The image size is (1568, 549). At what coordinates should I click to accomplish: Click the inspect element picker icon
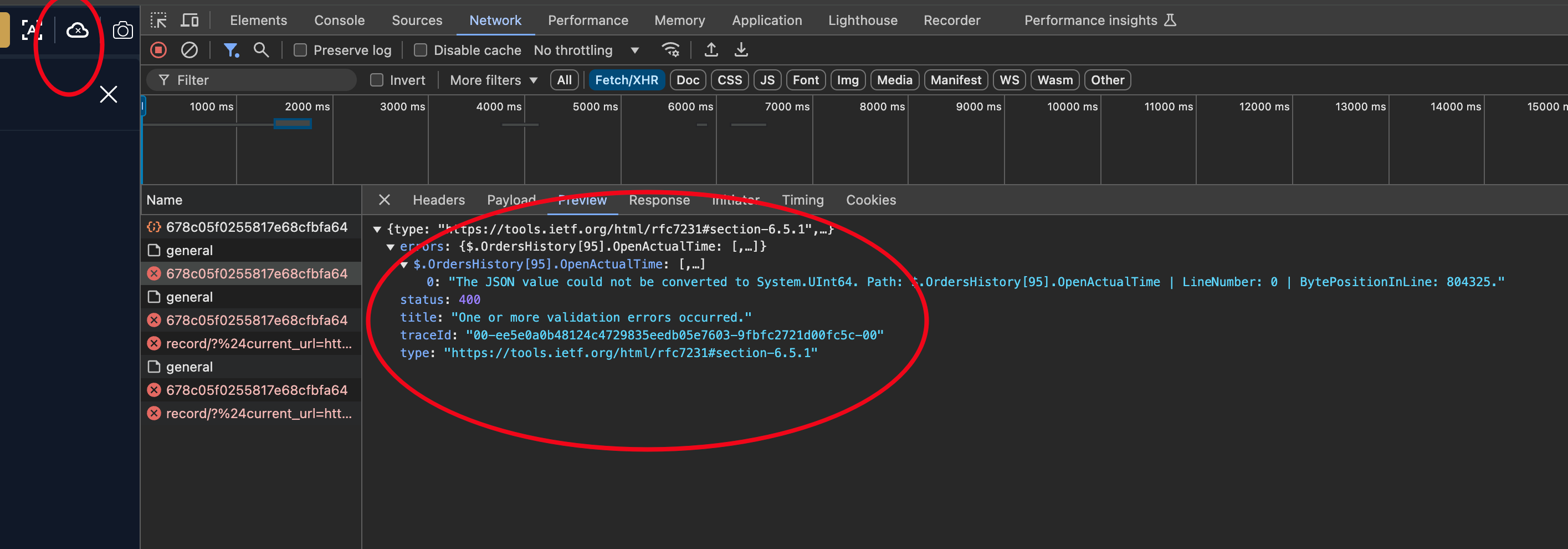click(158, 20)
